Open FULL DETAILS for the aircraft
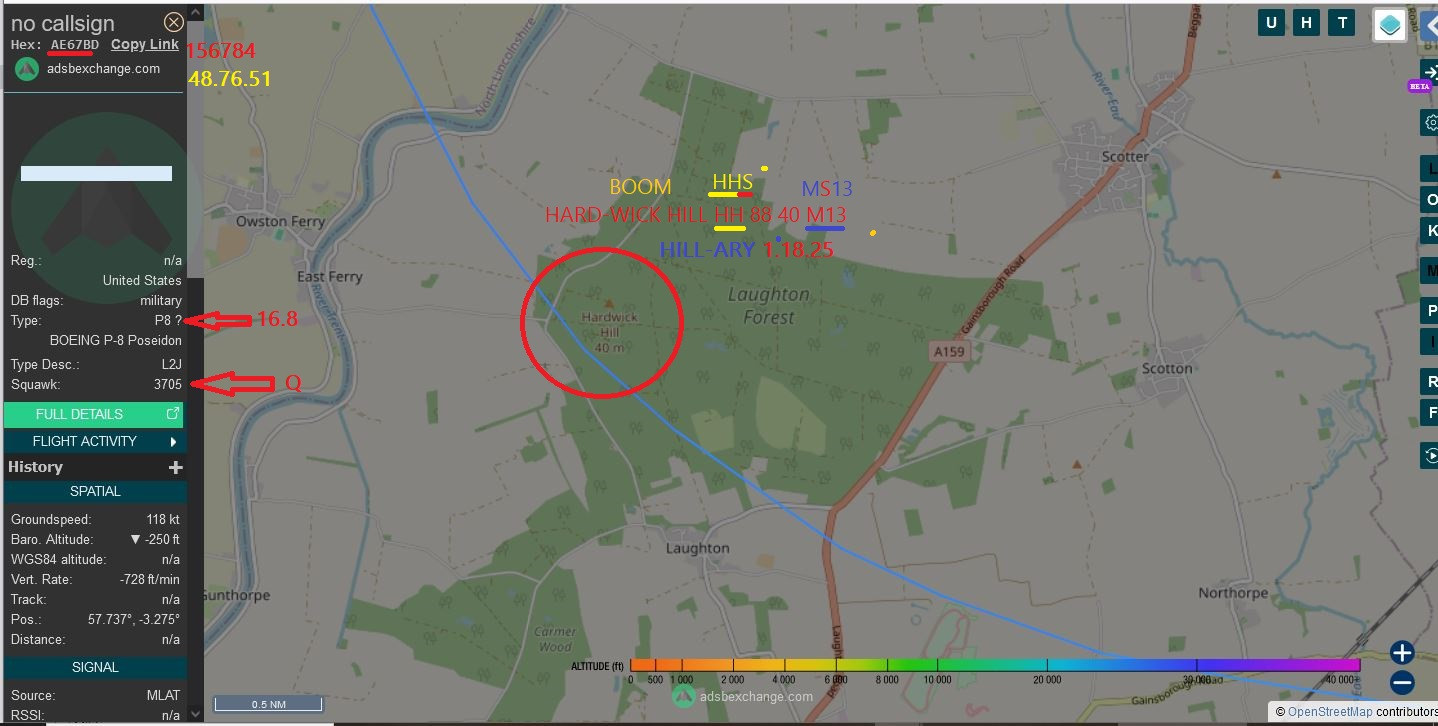The width and height of the screenshot is (1438, 726). pyautogui.click(x=94, y=414)
